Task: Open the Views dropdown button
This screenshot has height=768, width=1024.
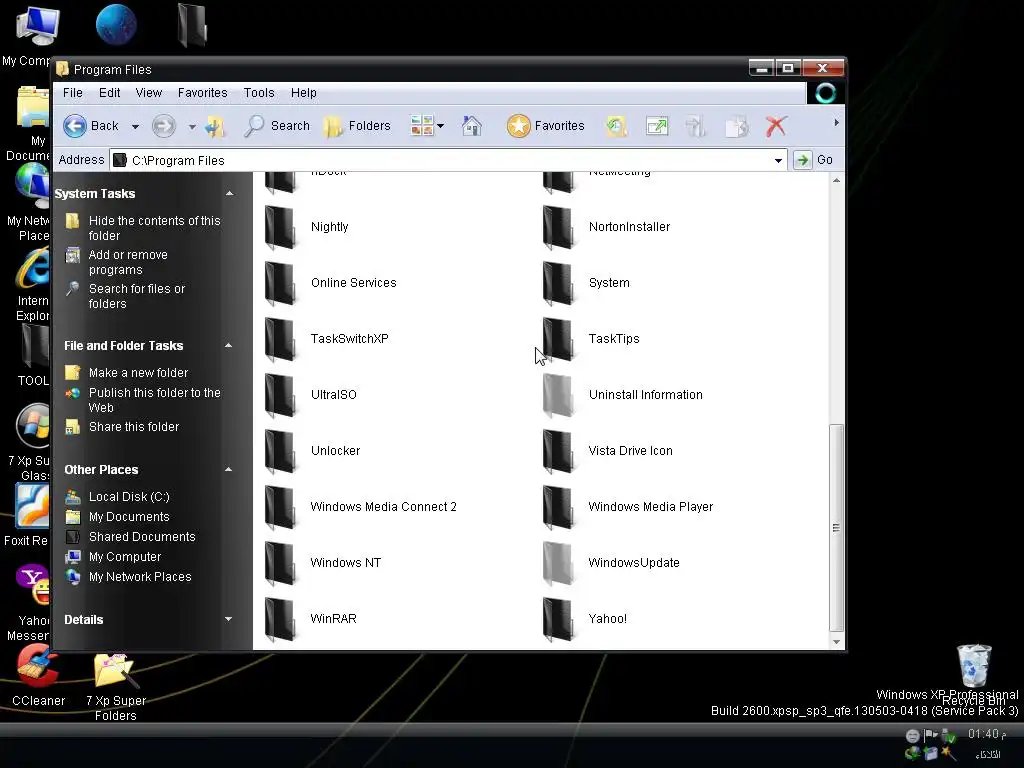Action: click(x=427, y=125)
